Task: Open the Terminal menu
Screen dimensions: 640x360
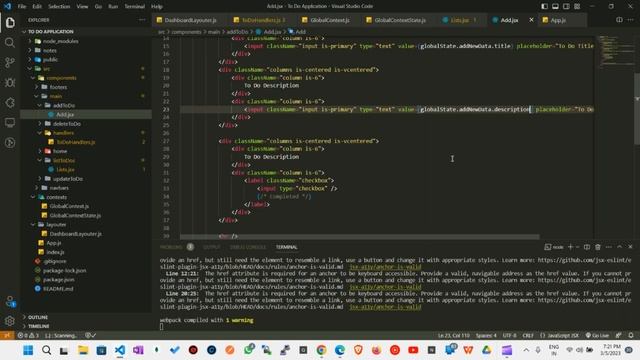Action: click(135, 7)
